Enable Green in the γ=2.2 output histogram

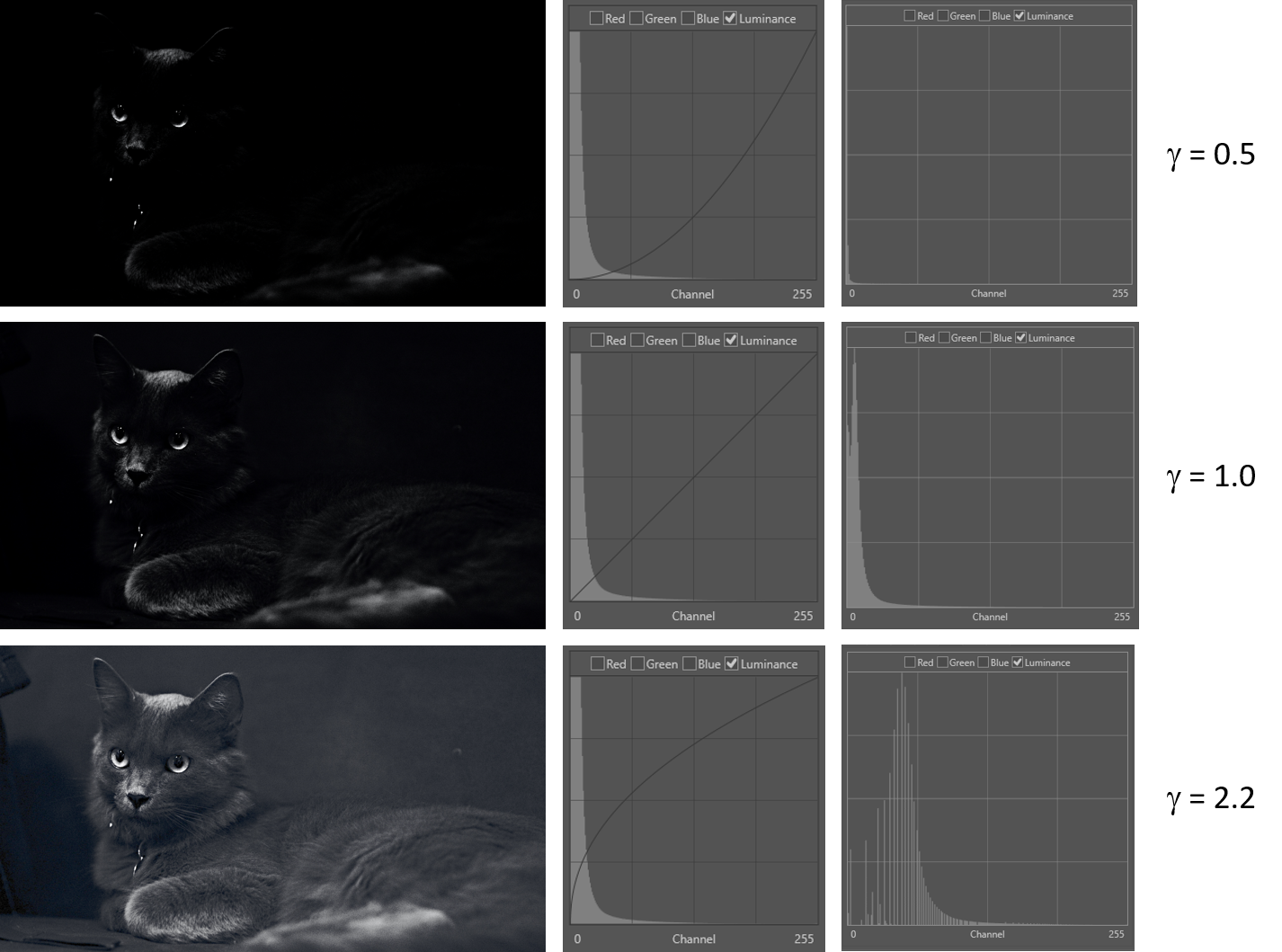944,663
